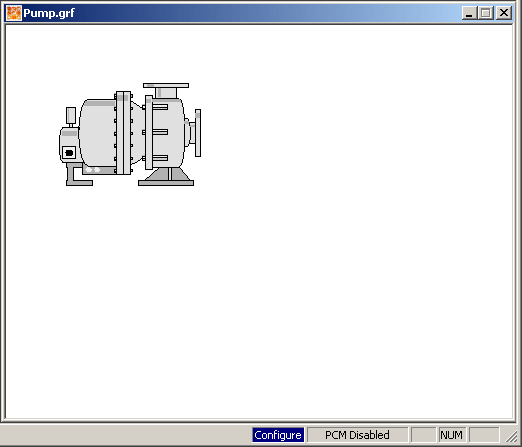522x447 pixels.
Task: Close the Pump.grf window
Action: tap(504, 13)
